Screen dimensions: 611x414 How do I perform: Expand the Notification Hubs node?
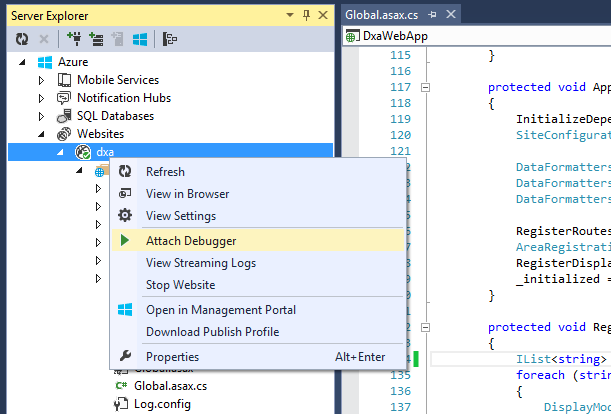pos(42,98)
